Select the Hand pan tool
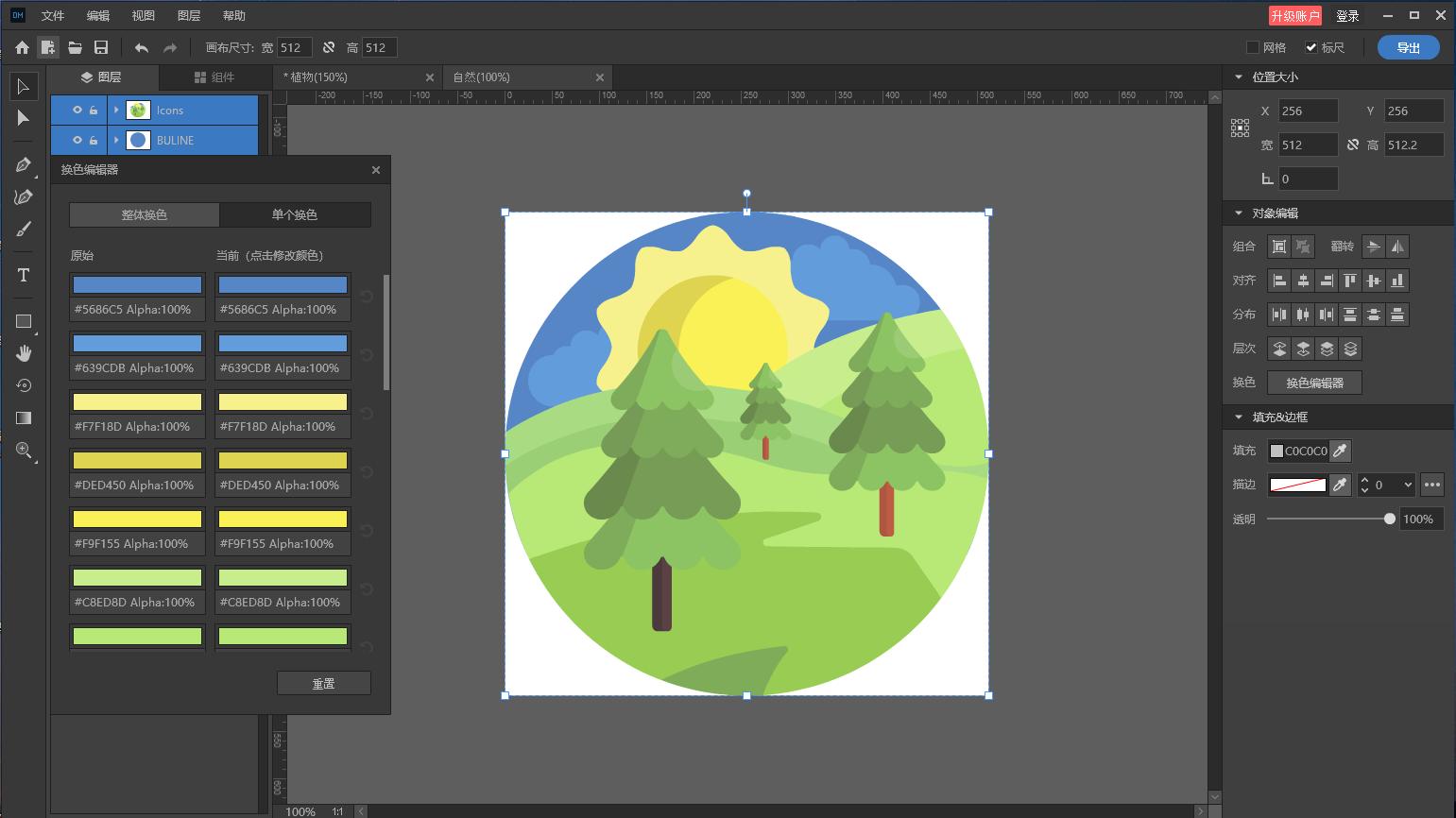Viewport: 1456px width, 818px height. tap(24, 353)
